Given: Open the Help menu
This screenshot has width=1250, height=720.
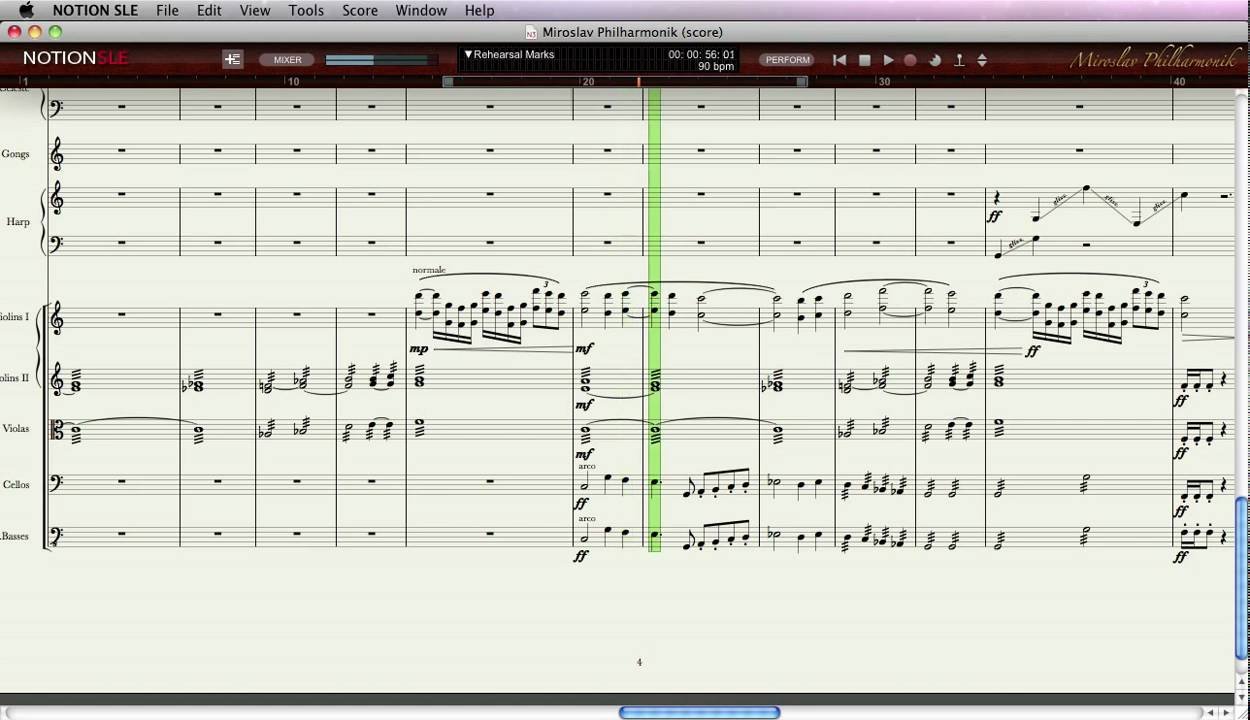Looking at the screenshot, I should 479,10.
